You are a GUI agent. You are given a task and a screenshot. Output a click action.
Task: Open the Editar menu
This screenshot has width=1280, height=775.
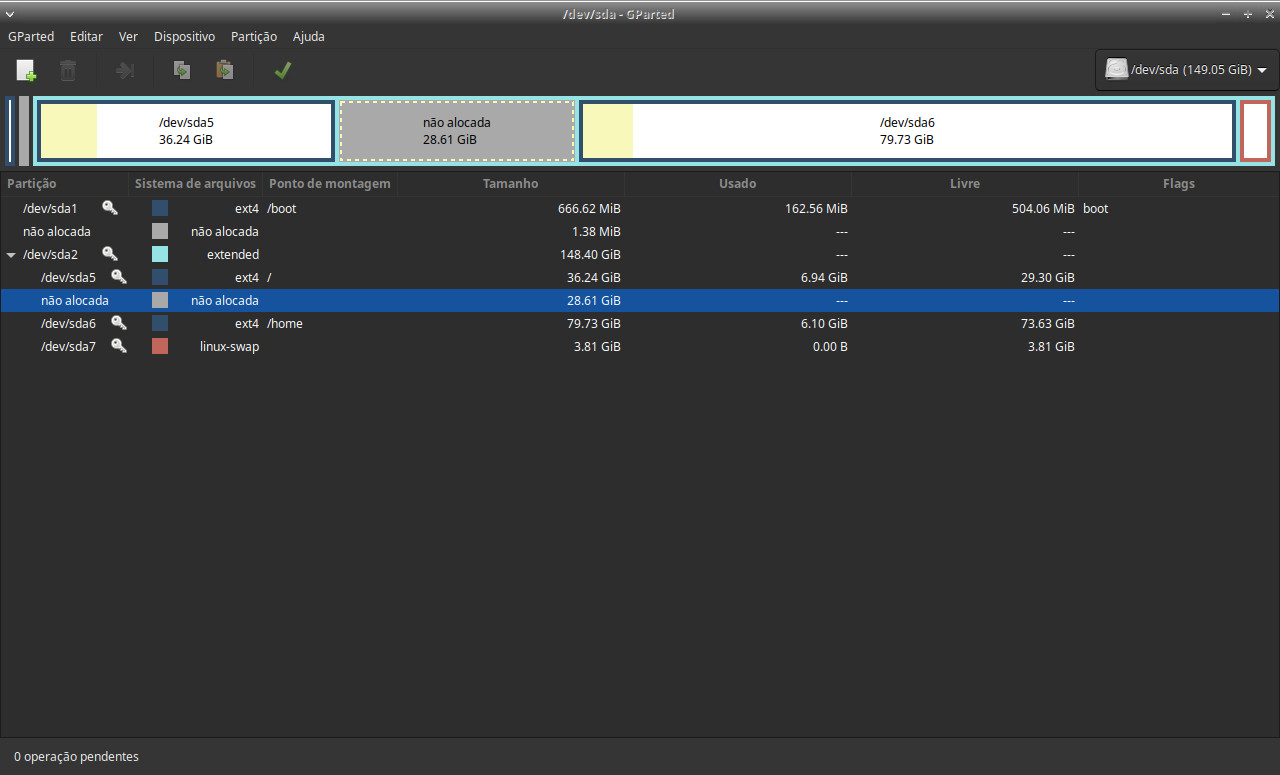click(86, 36)
